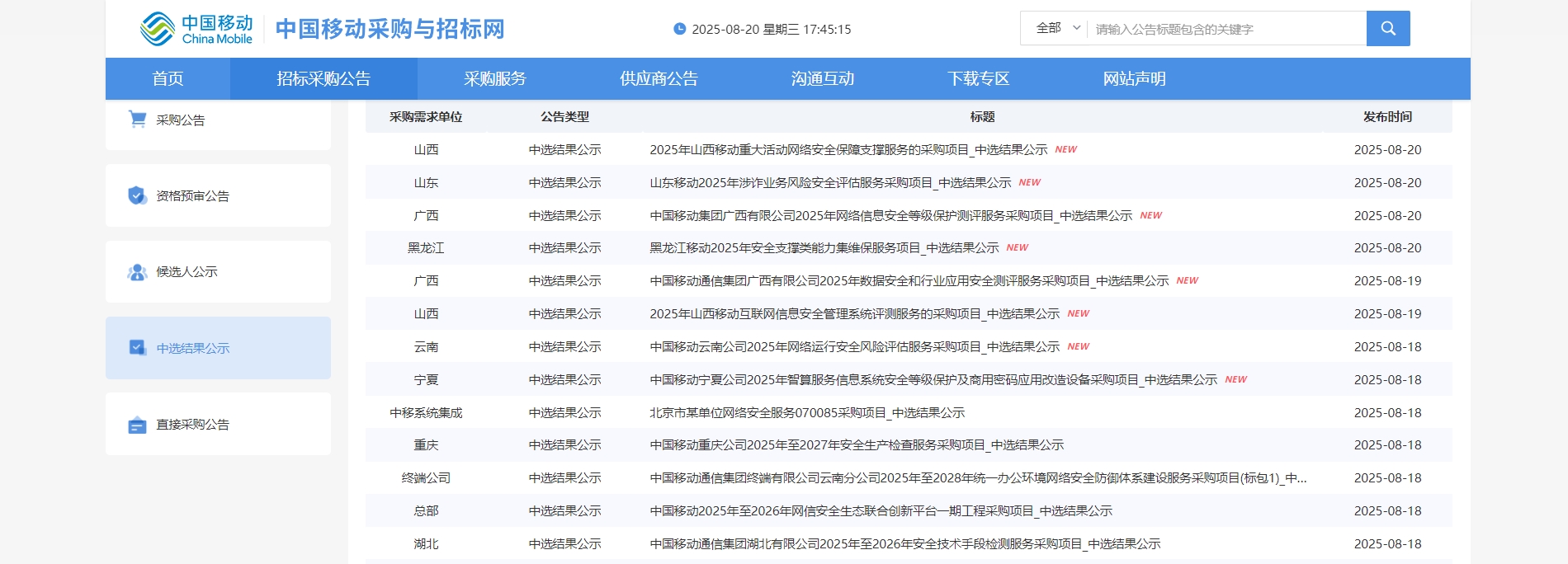Image resolution: width=1568 pixels, height=564 pixels.
Task: Click 终端公司 in the unit column
Action: click(x=426, y=477)
